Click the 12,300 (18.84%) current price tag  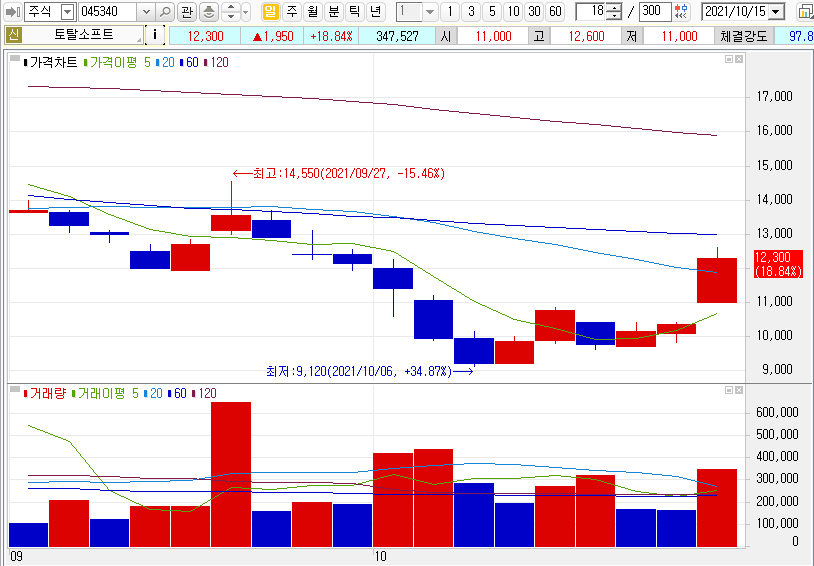tap(778, 264)
